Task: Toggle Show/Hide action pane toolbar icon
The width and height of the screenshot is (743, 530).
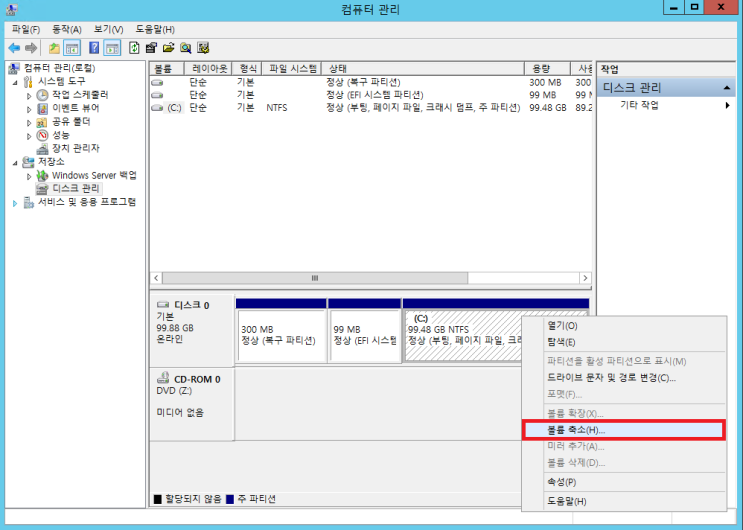Action: pos(112,48)
